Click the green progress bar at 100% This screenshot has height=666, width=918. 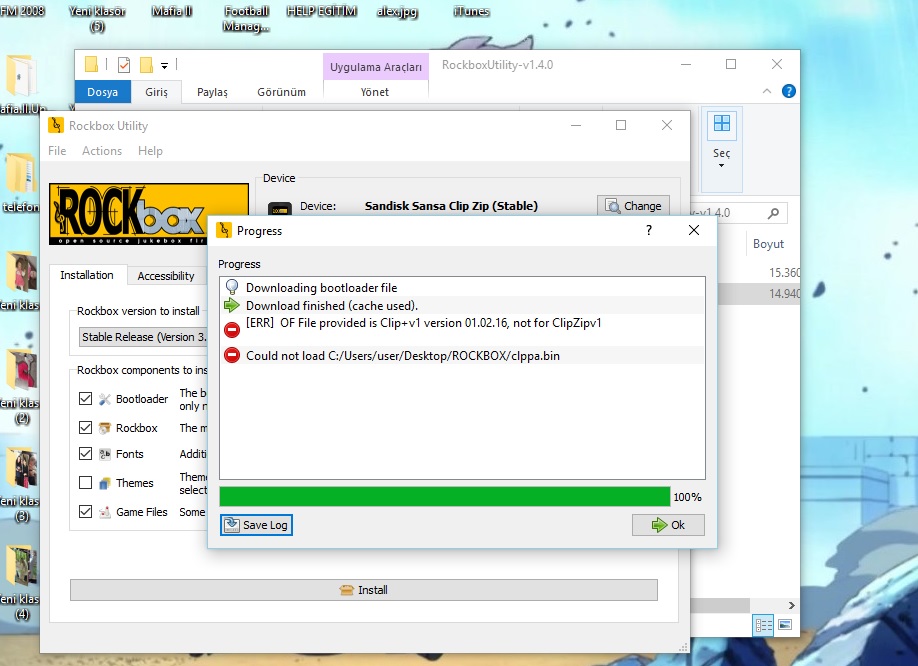click(x=445, y=497)
